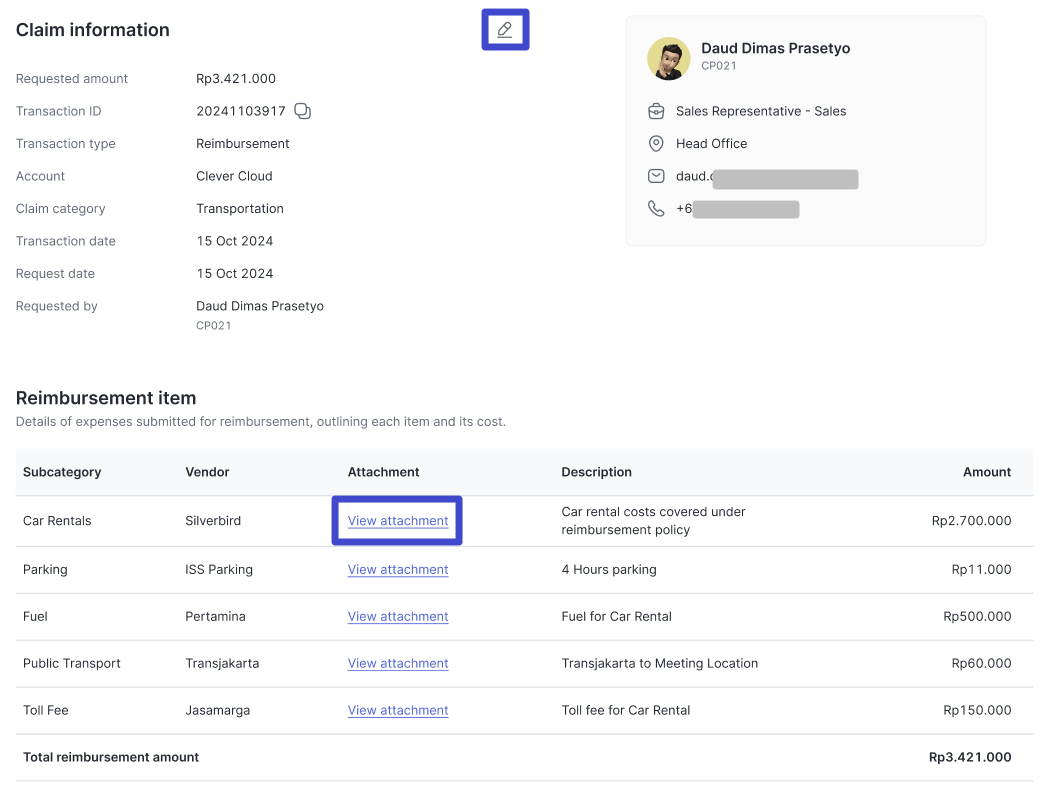The width and height of the screenshot is (1054, 812).
Task: Click the phone icon in the employee card
Action: [656, 208]
